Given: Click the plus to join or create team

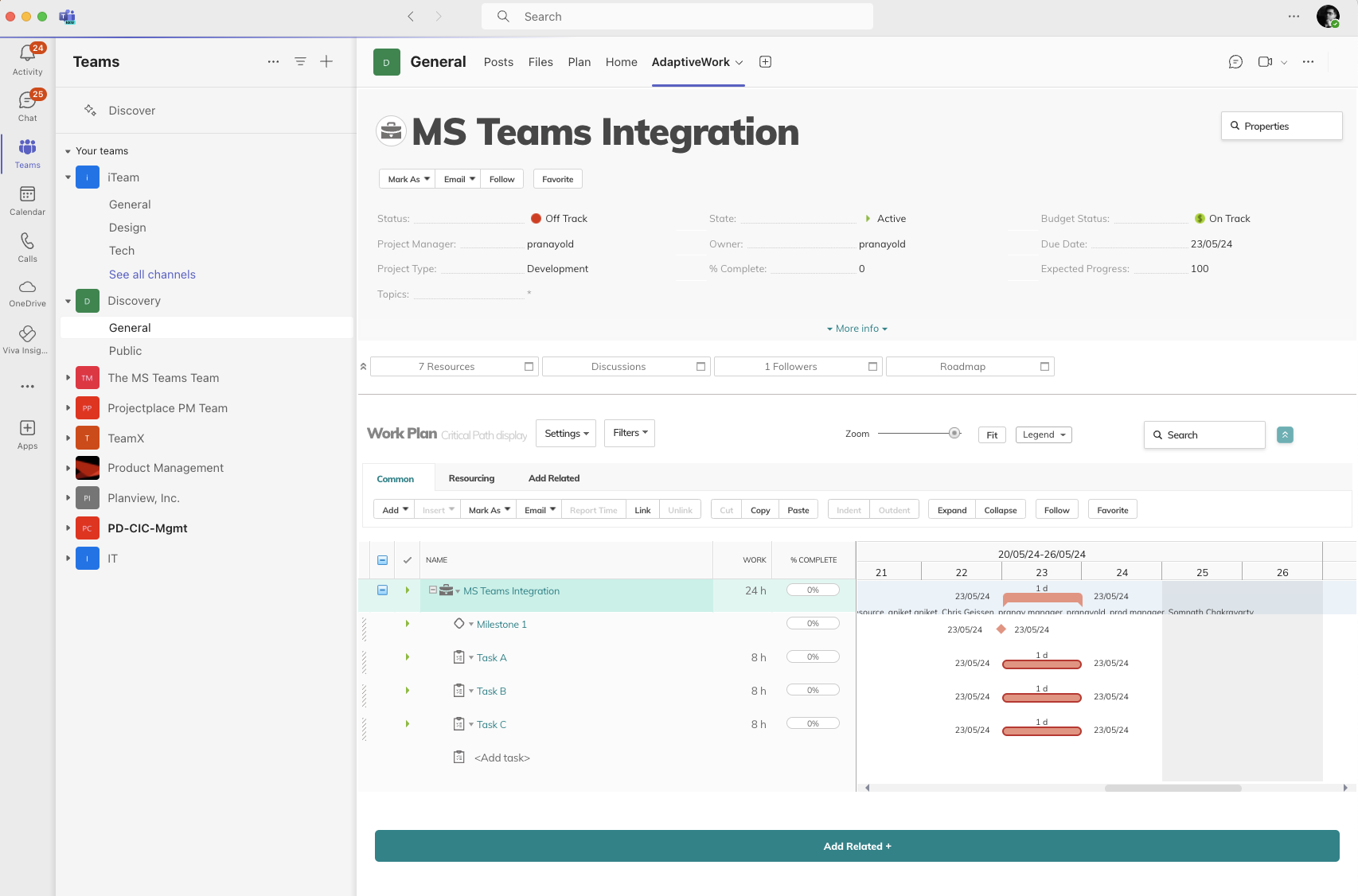Looking at the screenshot, I should [326, 61].
